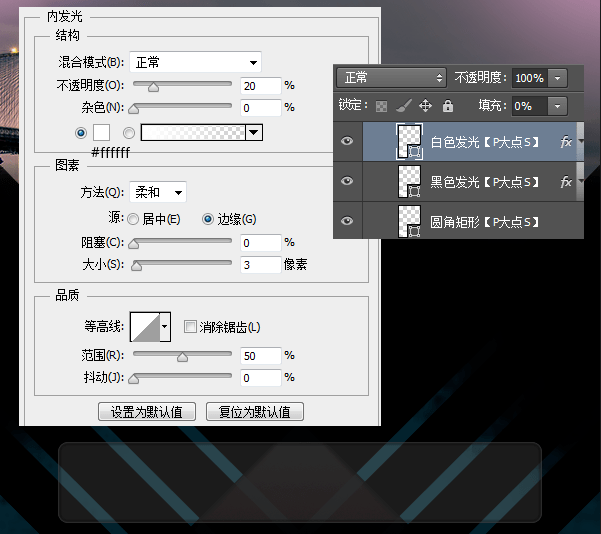Open the 混合模式 dropdown in inner glow
This screenshot has width=601, height=534.
[195, 62]
